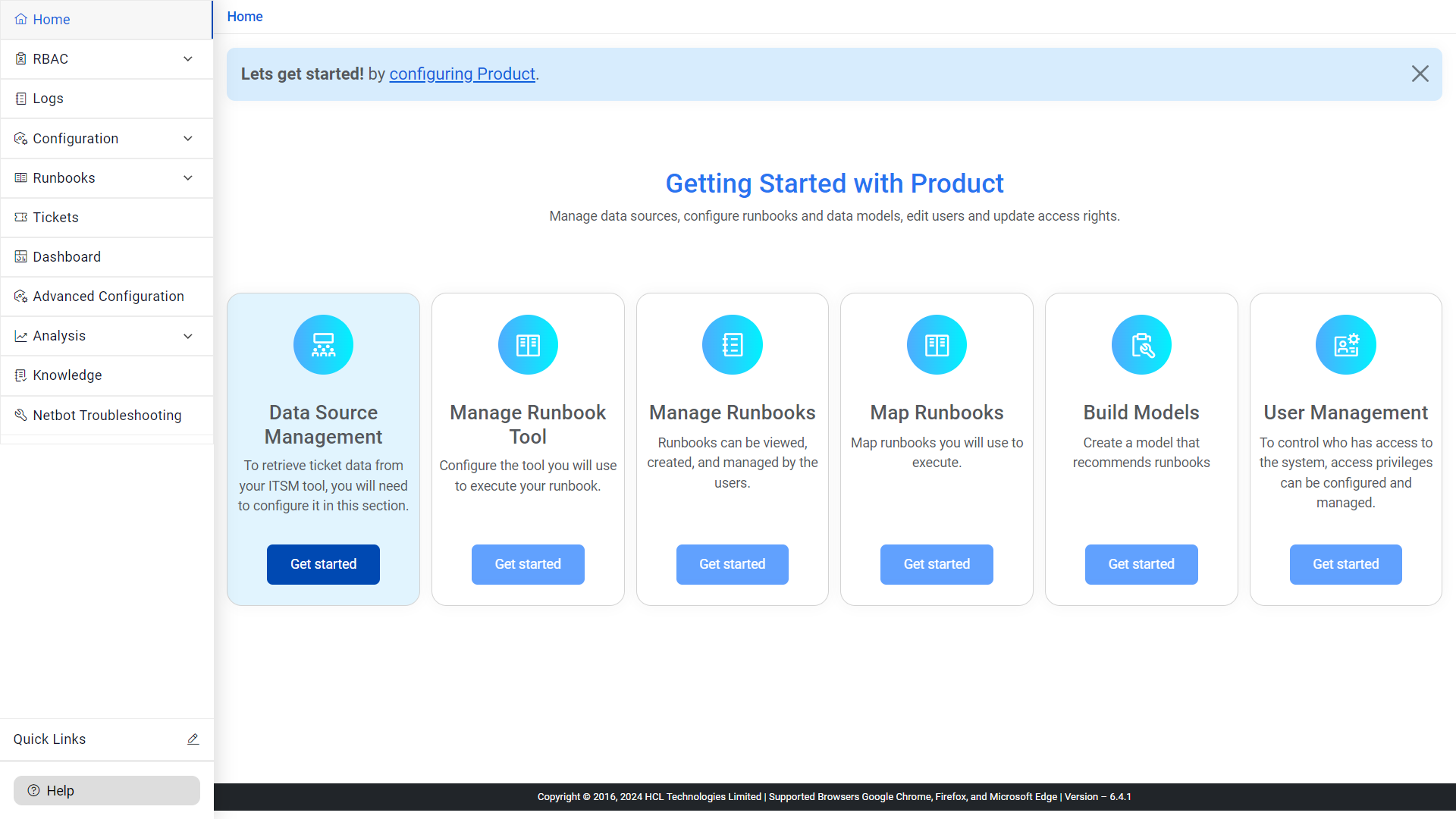
Task: Get started with Data Source Management
Action: (x=323, y=564)
